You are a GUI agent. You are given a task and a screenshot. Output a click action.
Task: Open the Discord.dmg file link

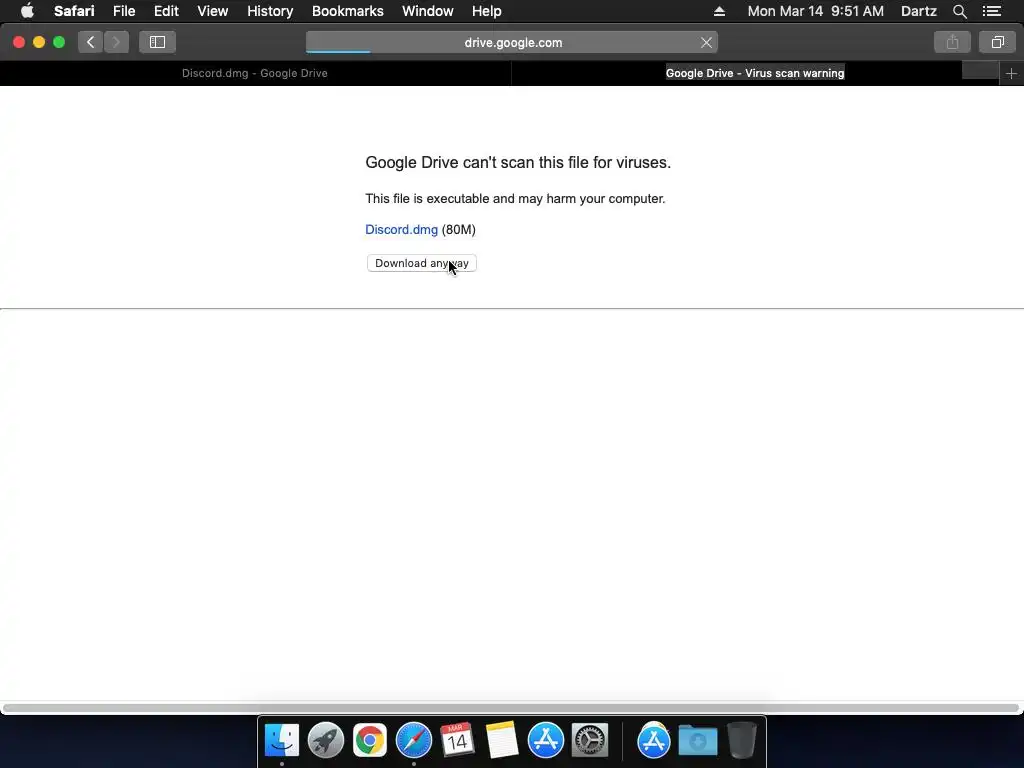coord(401,230)
